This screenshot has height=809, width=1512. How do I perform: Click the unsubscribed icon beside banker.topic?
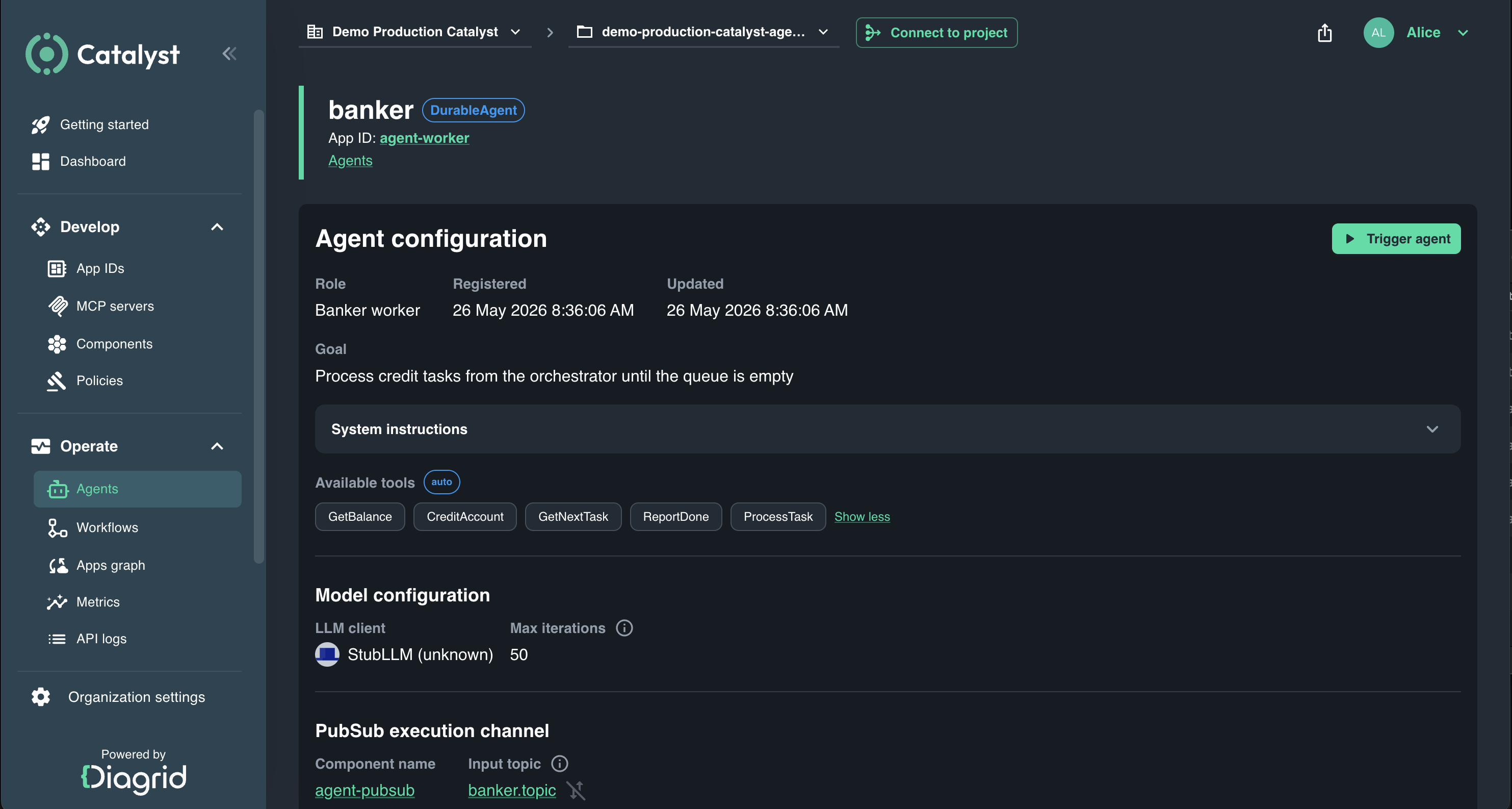coord(576,791)
